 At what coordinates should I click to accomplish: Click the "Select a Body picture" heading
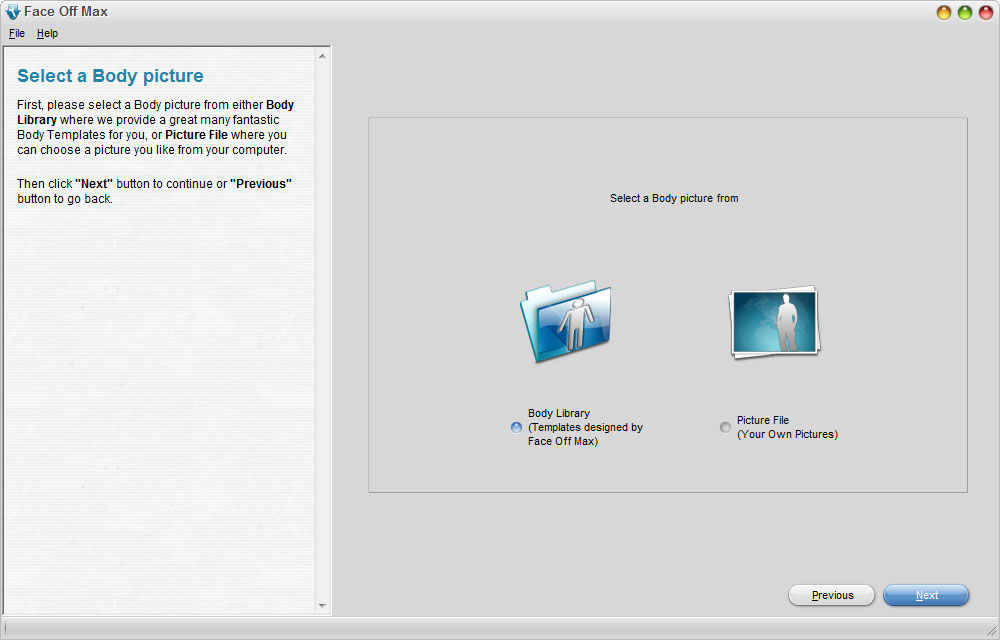click(110, 76)
